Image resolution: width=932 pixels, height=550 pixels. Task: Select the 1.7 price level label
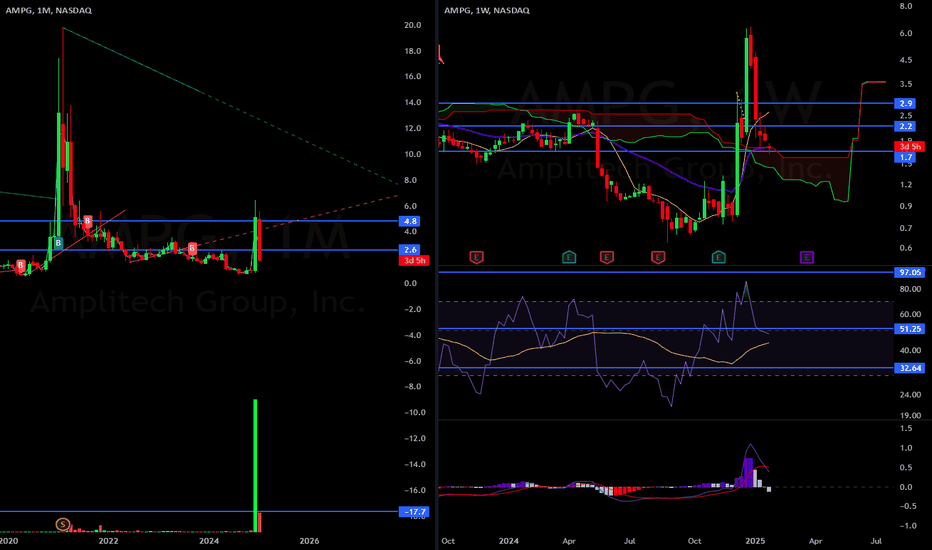(x=905, y=158)
